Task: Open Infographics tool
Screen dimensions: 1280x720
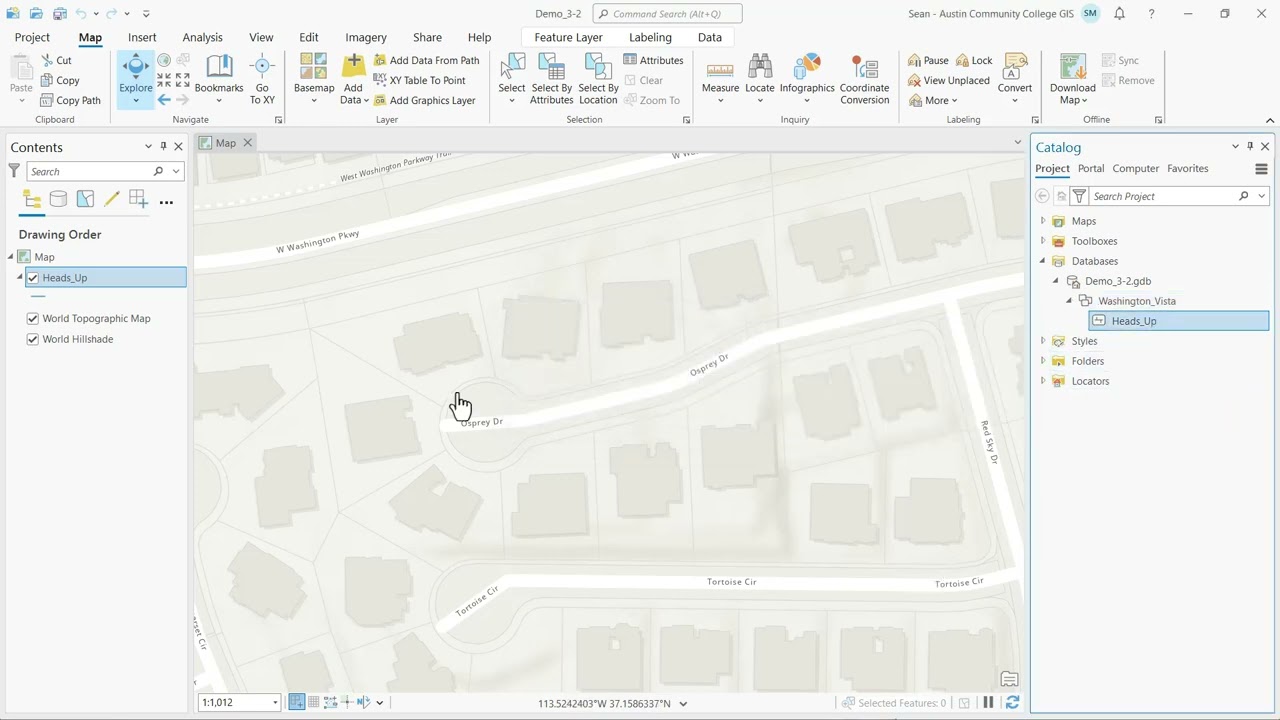Action: (x=807, y=78)
